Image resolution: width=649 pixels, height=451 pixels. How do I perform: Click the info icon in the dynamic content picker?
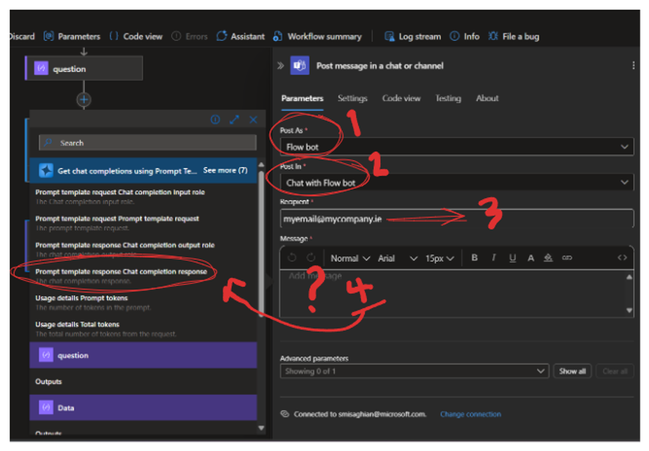pyautogui.click(x=215, y=120)
